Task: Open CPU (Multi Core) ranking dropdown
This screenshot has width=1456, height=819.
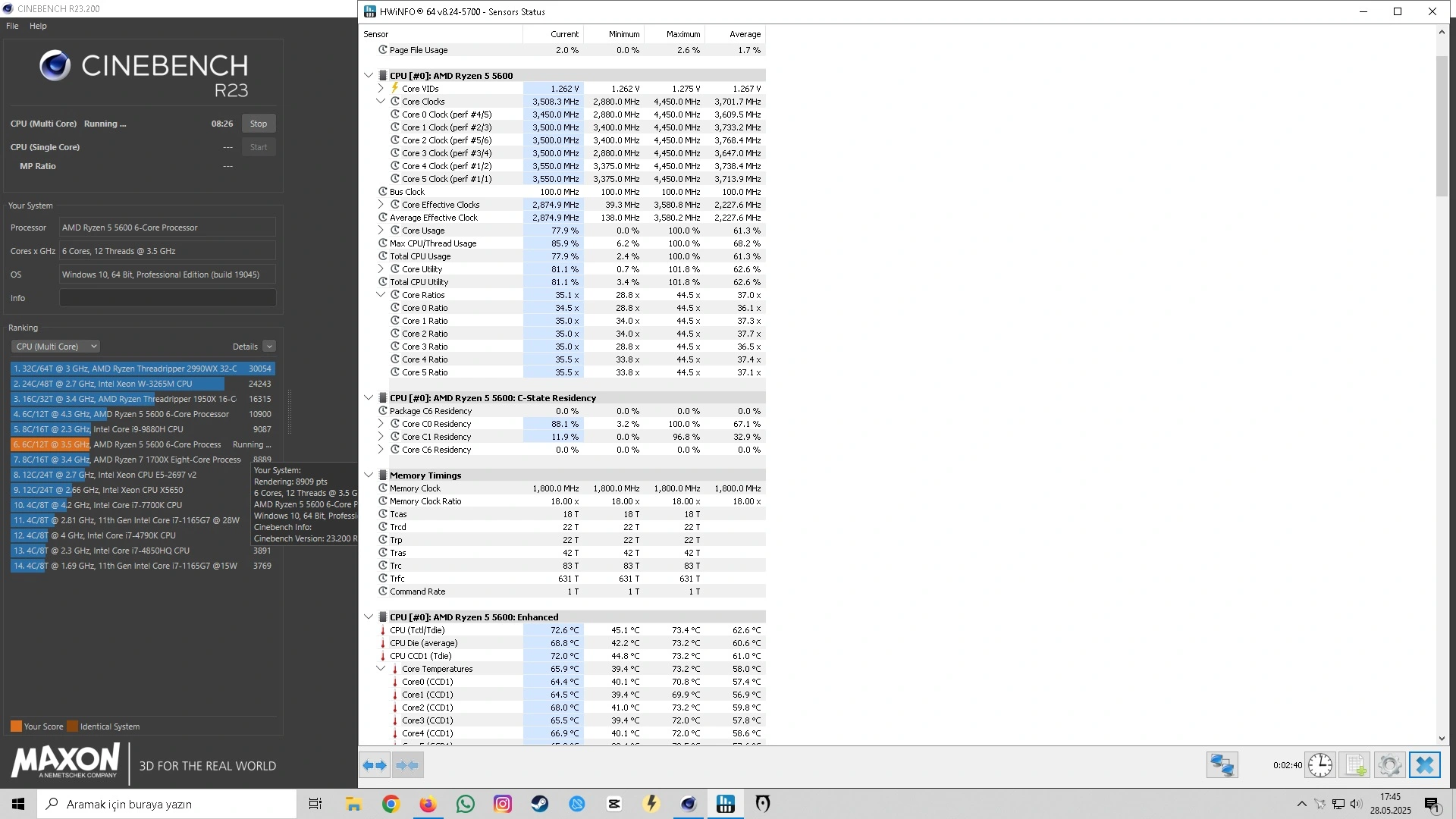Action: coord(55,347)
